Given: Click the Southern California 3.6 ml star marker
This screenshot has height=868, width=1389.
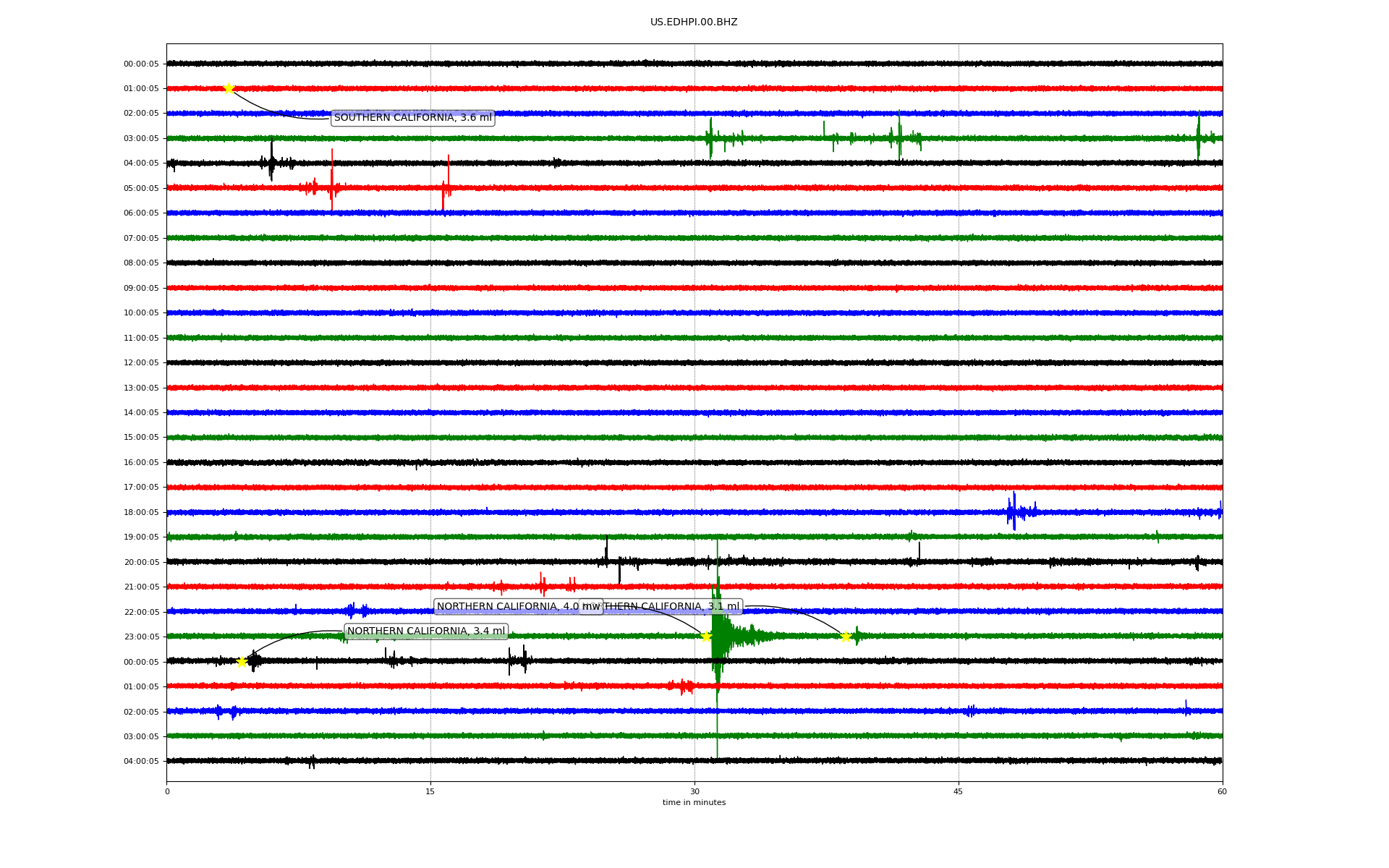Looking at the screenshot, I should coord(229,88).
